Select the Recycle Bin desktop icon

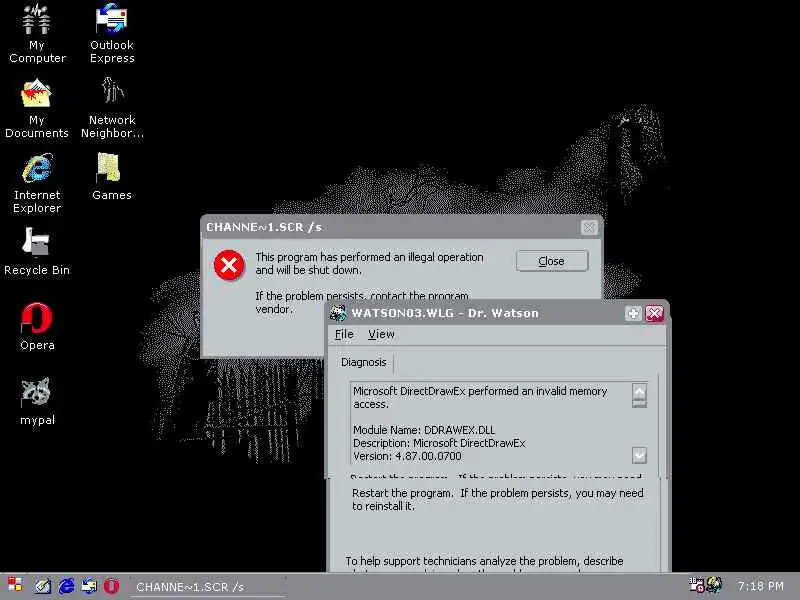(37, 252)
